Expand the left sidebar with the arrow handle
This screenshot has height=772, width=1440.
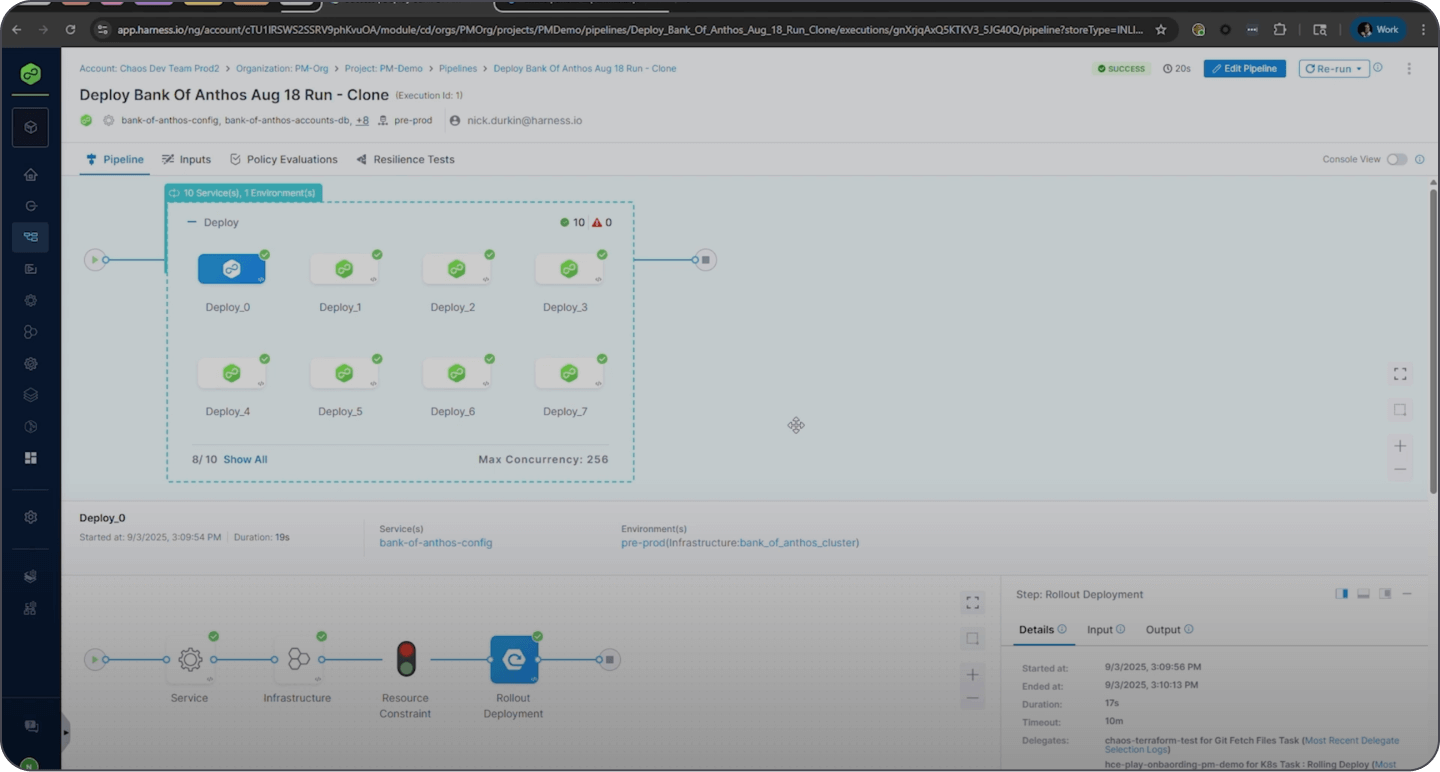[x=66, y=733]
